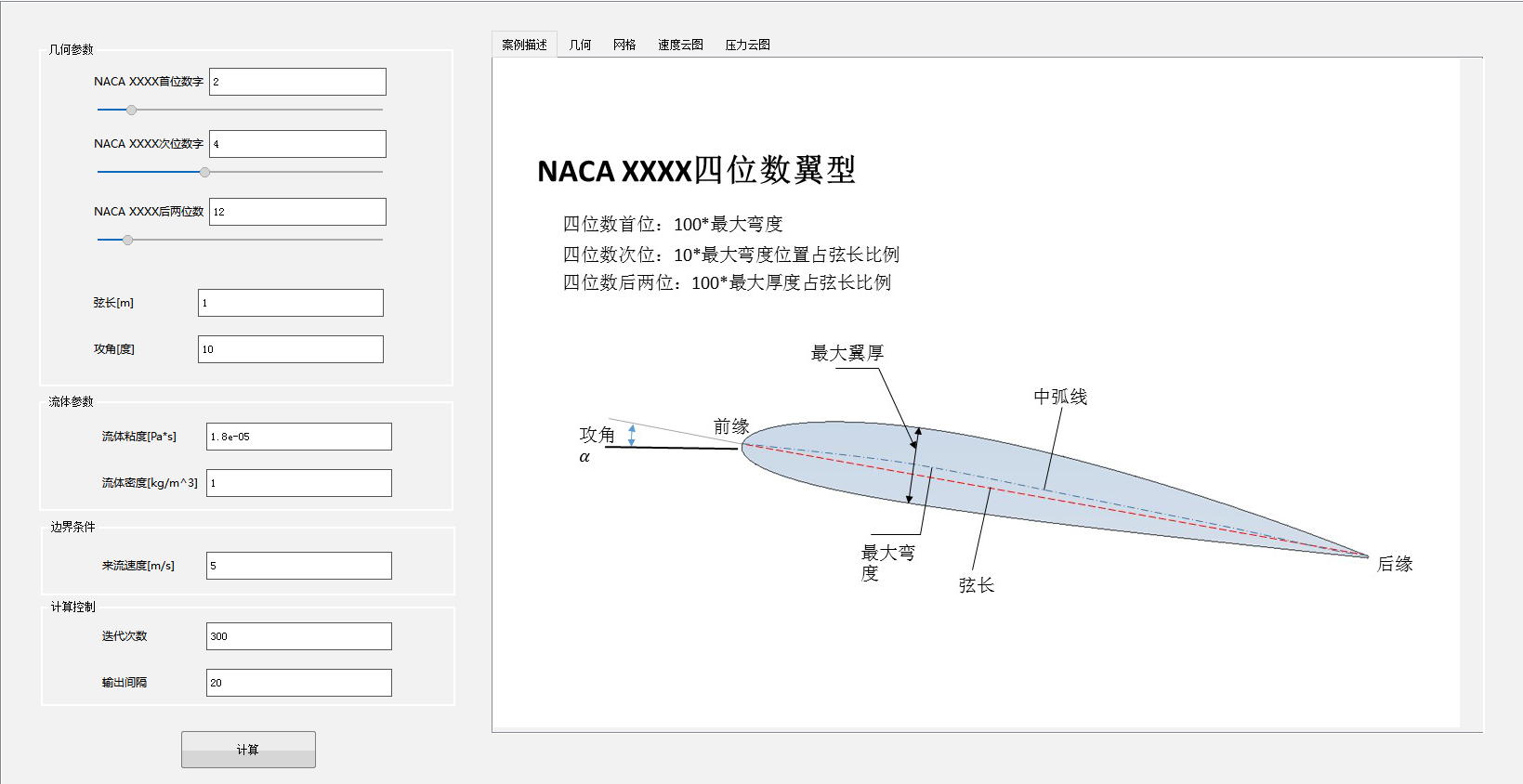Screen dimensions: 1523x784
Task: Click the 中弧线 diagram label
Action: [x=1060, y=397]
